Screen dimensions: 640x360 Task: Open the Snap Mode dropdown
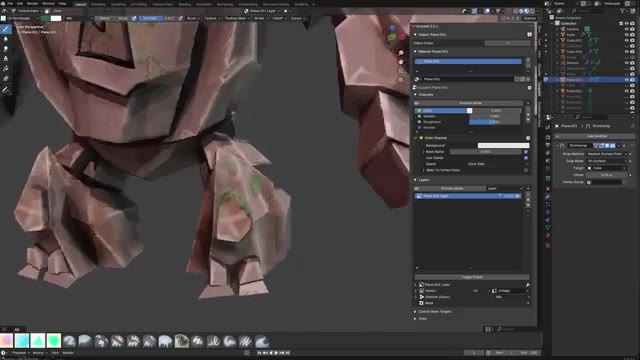pos(607,161)
